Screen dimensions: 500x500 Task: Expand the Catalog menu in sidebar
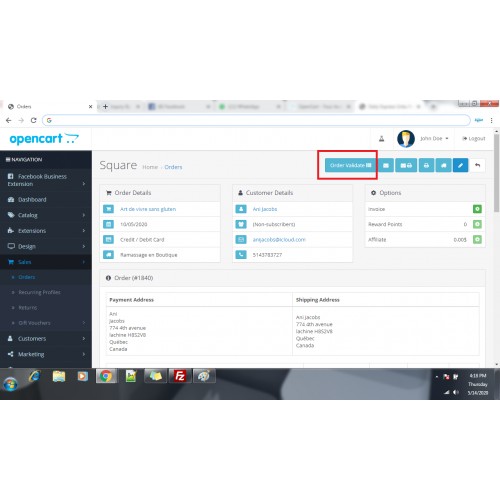tap(46, 215)
